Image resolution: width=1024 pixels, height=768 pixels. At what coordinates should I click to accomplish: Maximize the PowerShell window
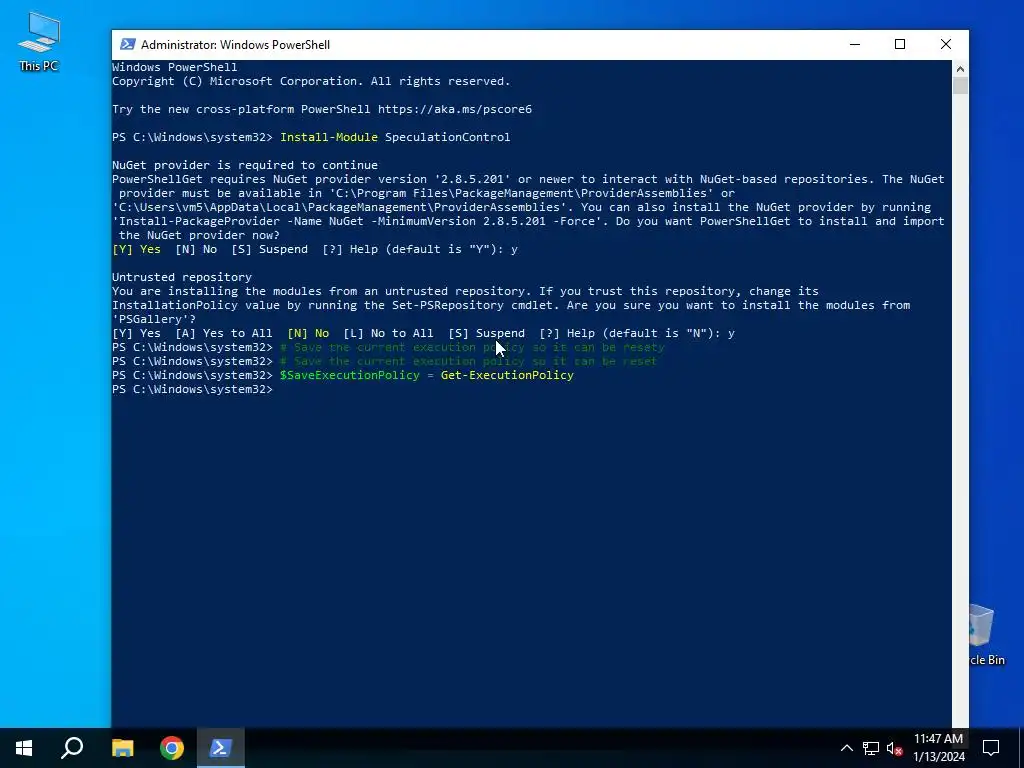900,44
